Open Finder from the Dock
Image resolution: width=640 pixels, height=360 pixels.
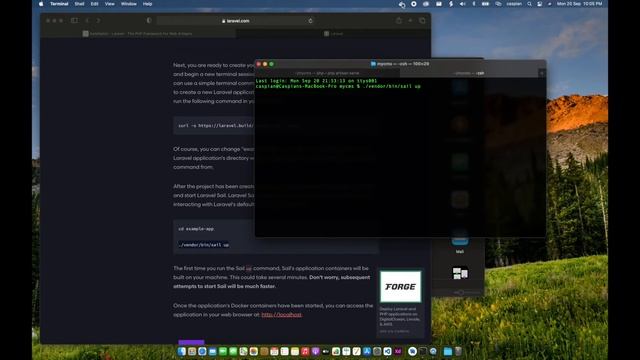click(182, 351)
